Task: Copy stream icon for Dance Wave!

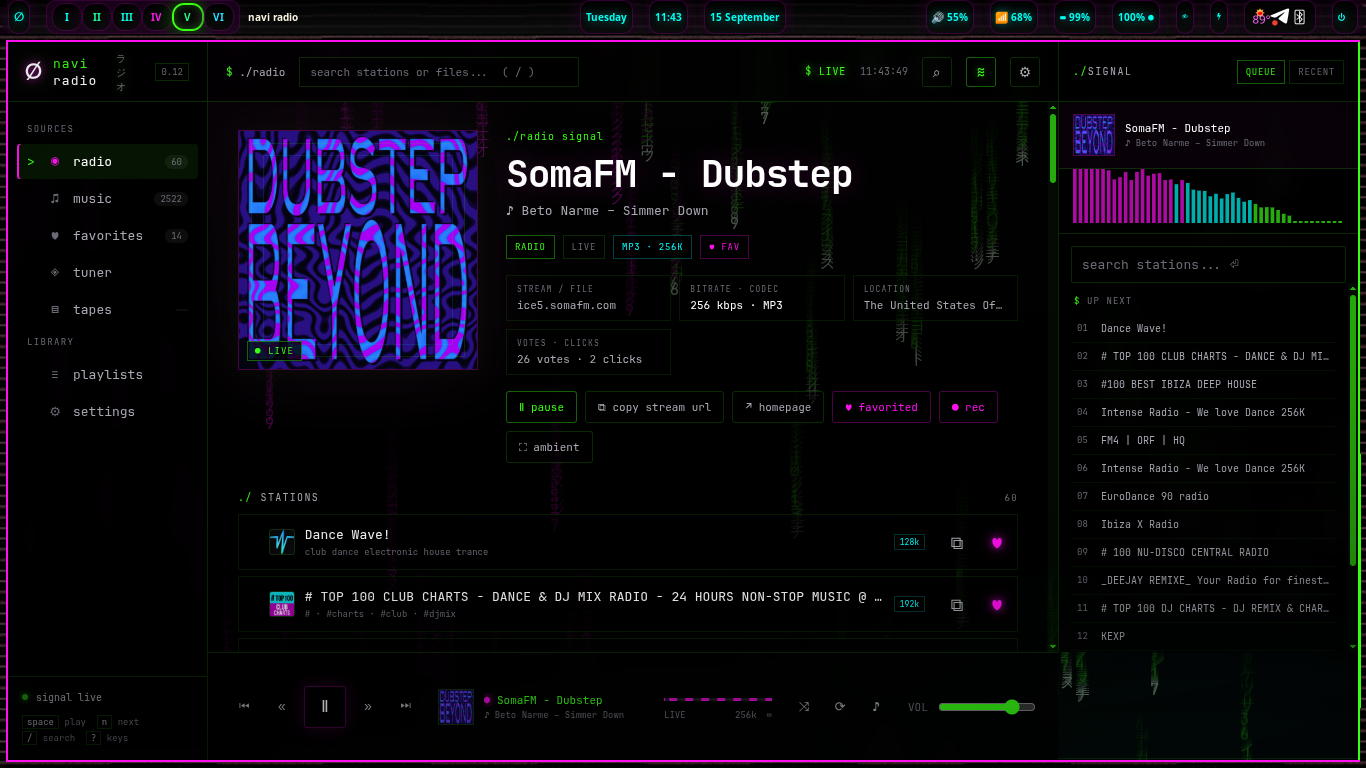Action: tap(957, 543)
